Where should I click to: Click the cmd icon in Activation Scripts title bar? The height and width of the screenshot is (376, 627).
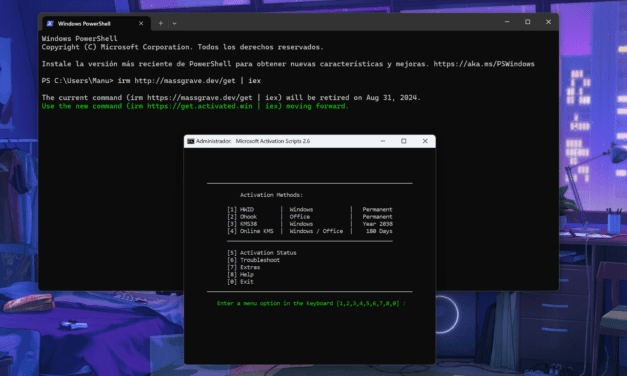click(x=191, y=141)
